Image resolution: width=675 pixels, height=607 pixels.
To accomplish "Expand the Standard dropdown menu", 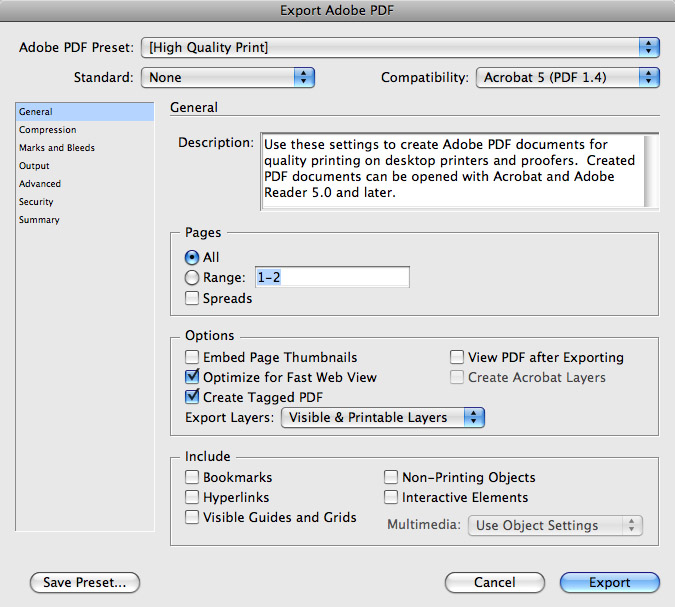I will point(228,77).
